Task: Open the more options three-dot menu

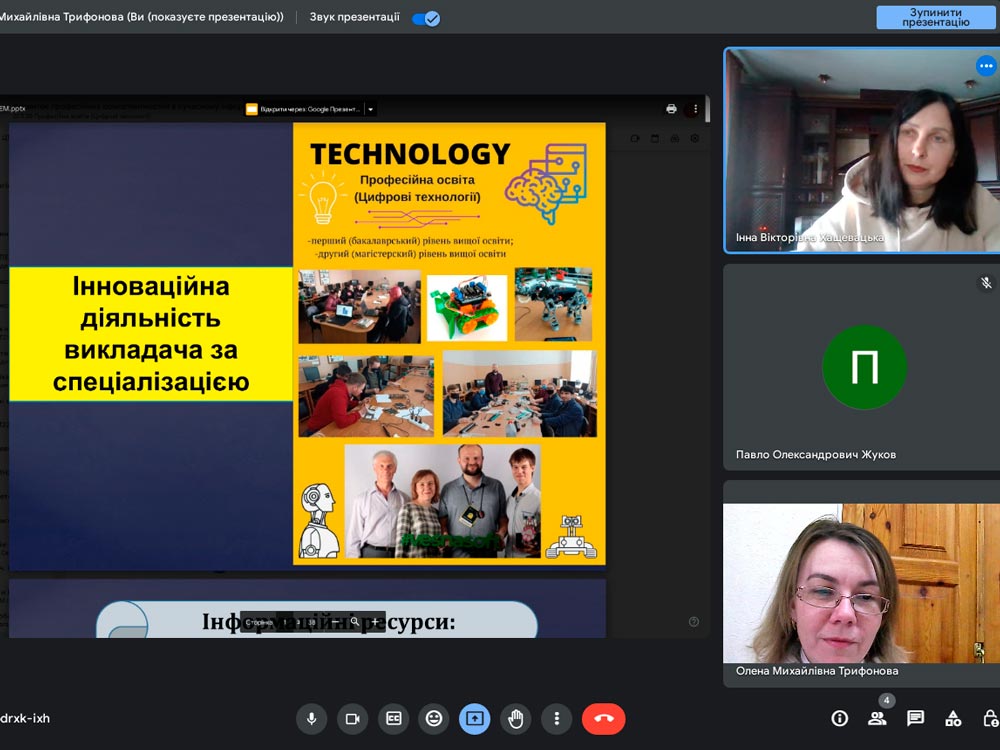Action: (x=556, y=718)
